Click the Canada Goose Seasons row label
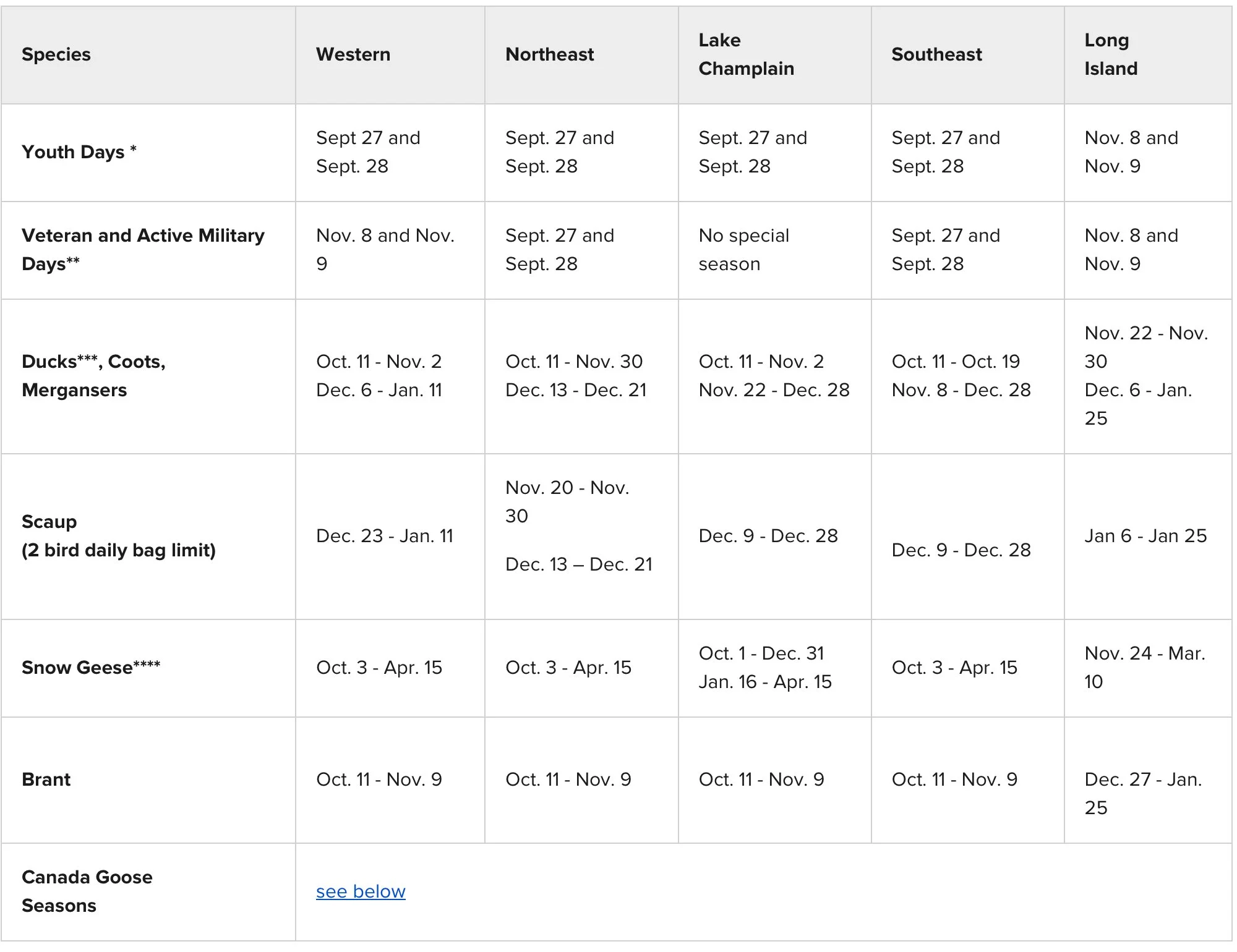 click(87, 891)
